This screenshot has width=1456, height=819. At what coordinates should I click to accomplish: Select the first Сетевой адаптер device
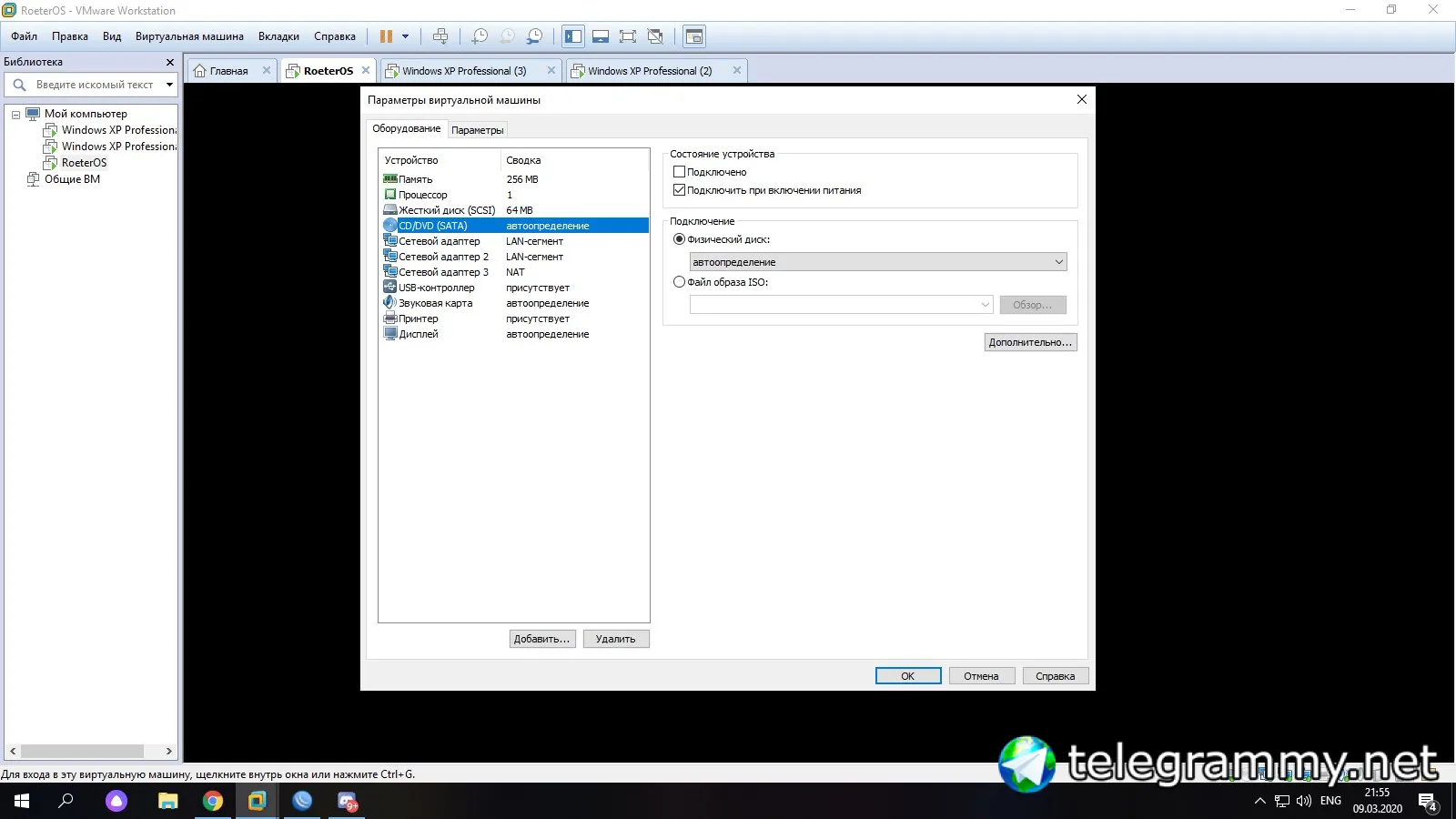pos(514,241)
